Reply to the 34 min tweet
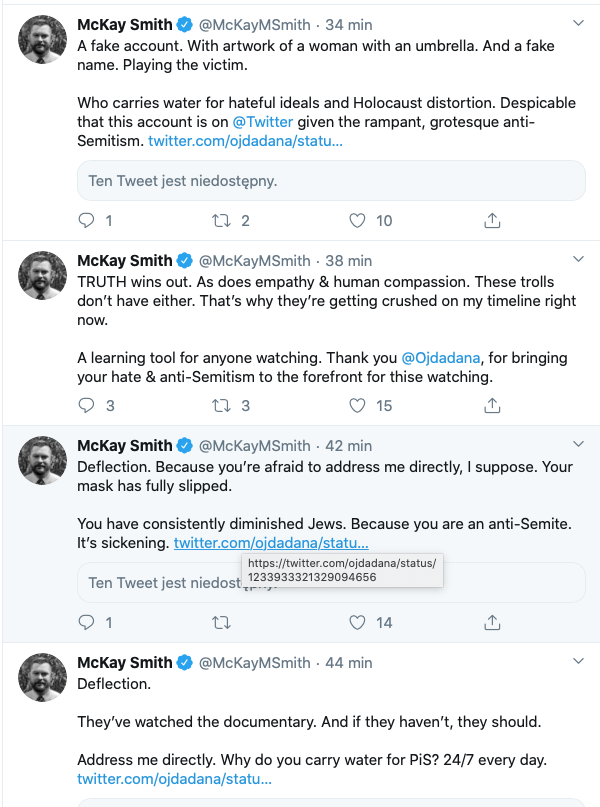 point(86,220)
